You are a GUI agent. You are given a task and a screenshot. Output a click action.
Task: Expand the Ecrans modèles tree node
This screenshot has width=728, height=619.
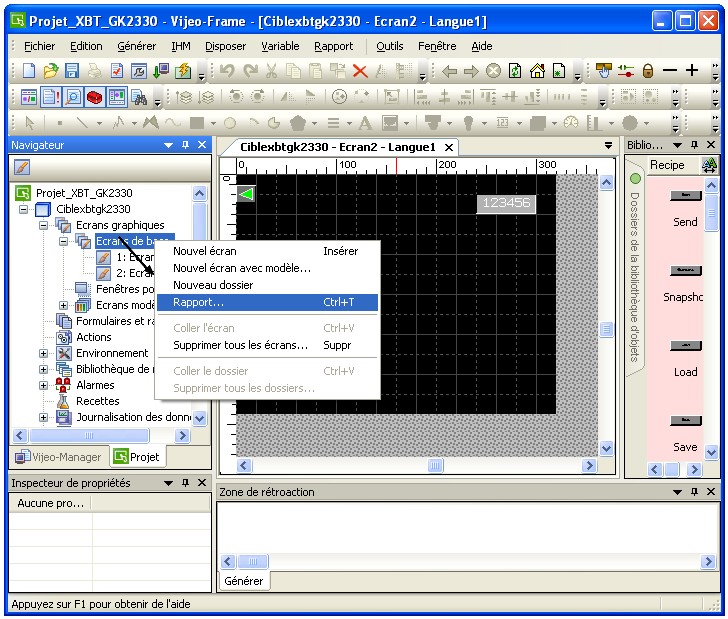tap(64, 306)
